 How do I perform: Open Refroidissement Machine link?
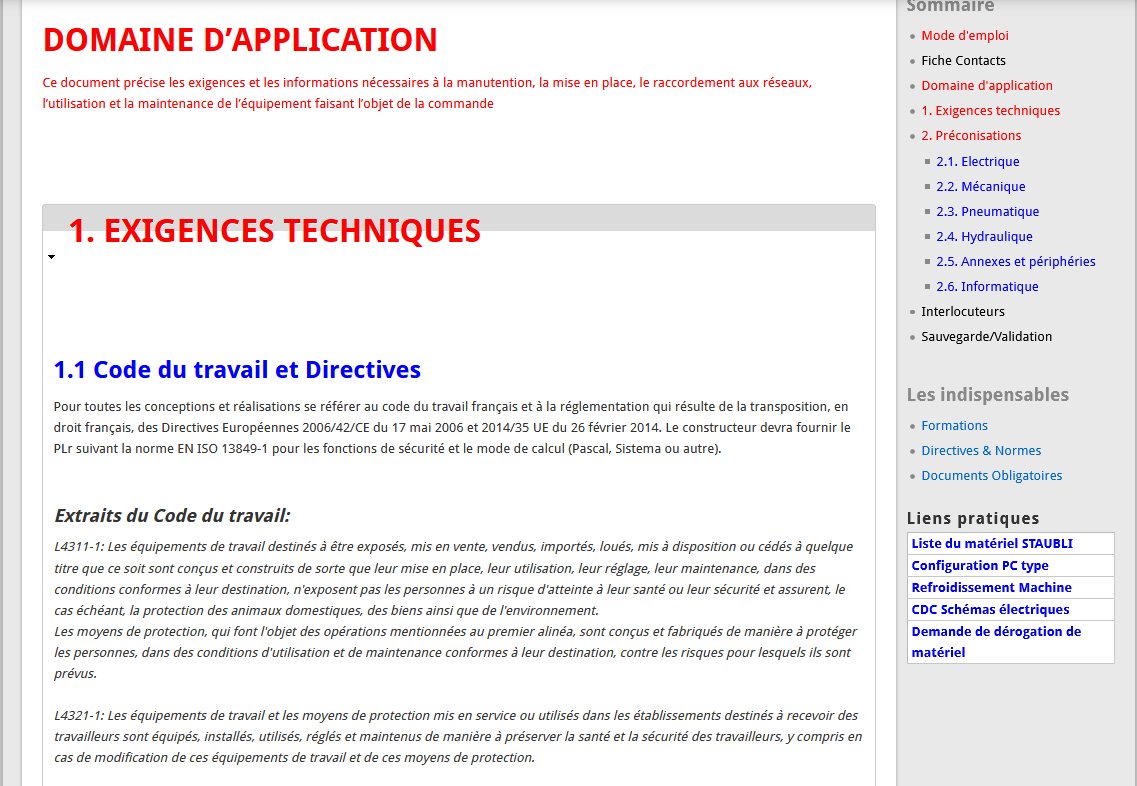(991, 587)
